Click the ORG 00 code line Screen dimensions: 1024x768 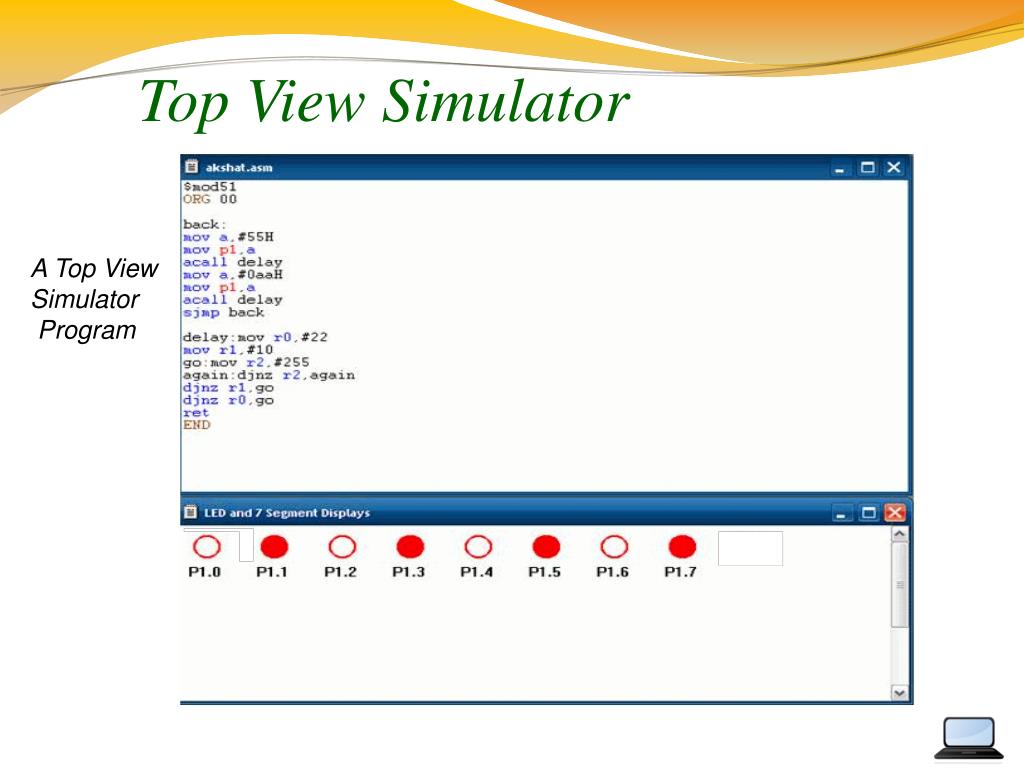tap(210, 199)
